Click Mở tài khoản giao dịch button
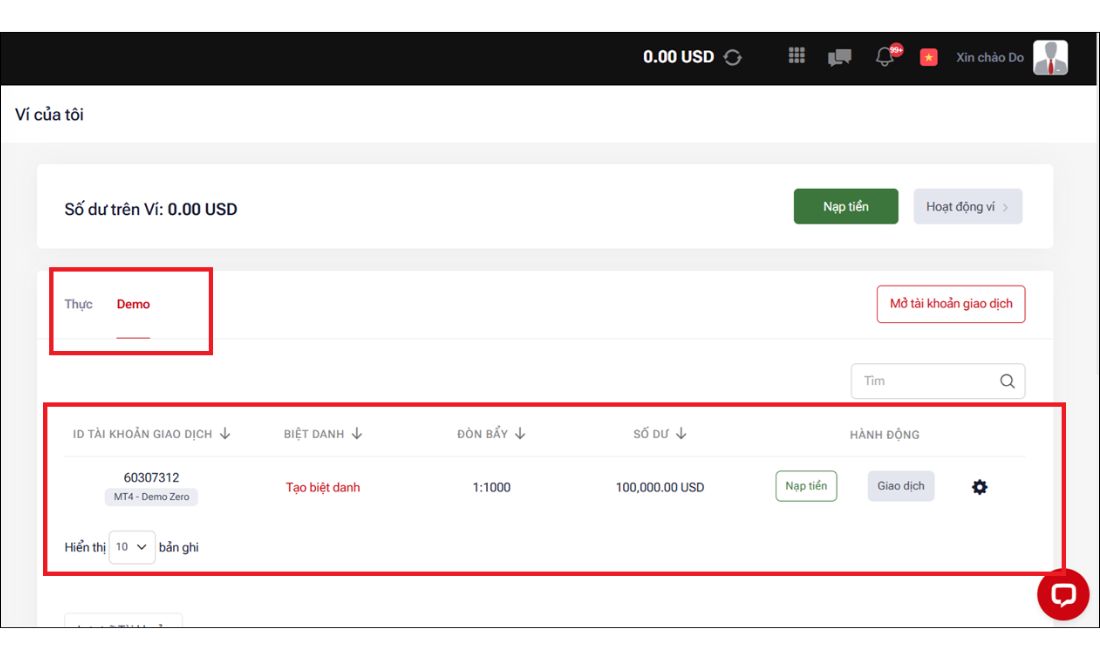The image size is (1100, 660). [x=951, y=304]
